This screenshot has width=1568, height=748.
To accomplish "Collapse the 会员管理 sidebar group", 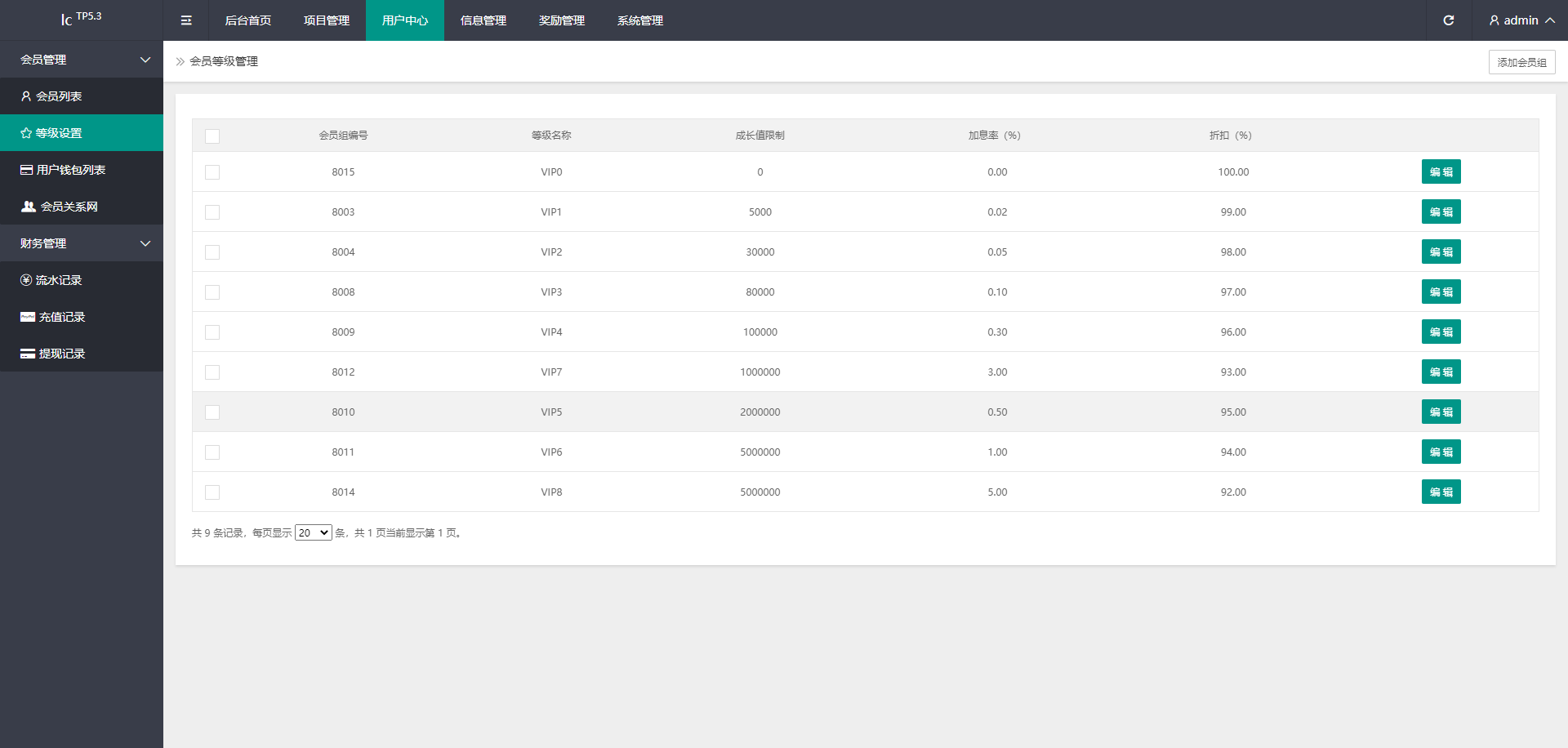I will [x=82, y=60].
